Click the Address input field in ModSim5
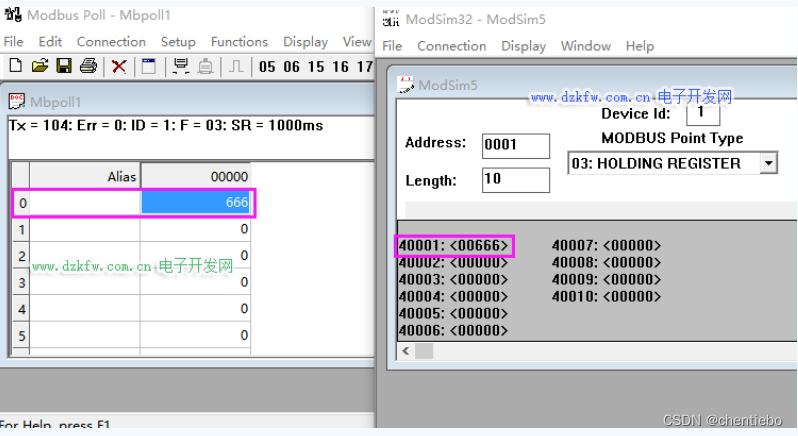The image size is (798, 436). [516, 146]
